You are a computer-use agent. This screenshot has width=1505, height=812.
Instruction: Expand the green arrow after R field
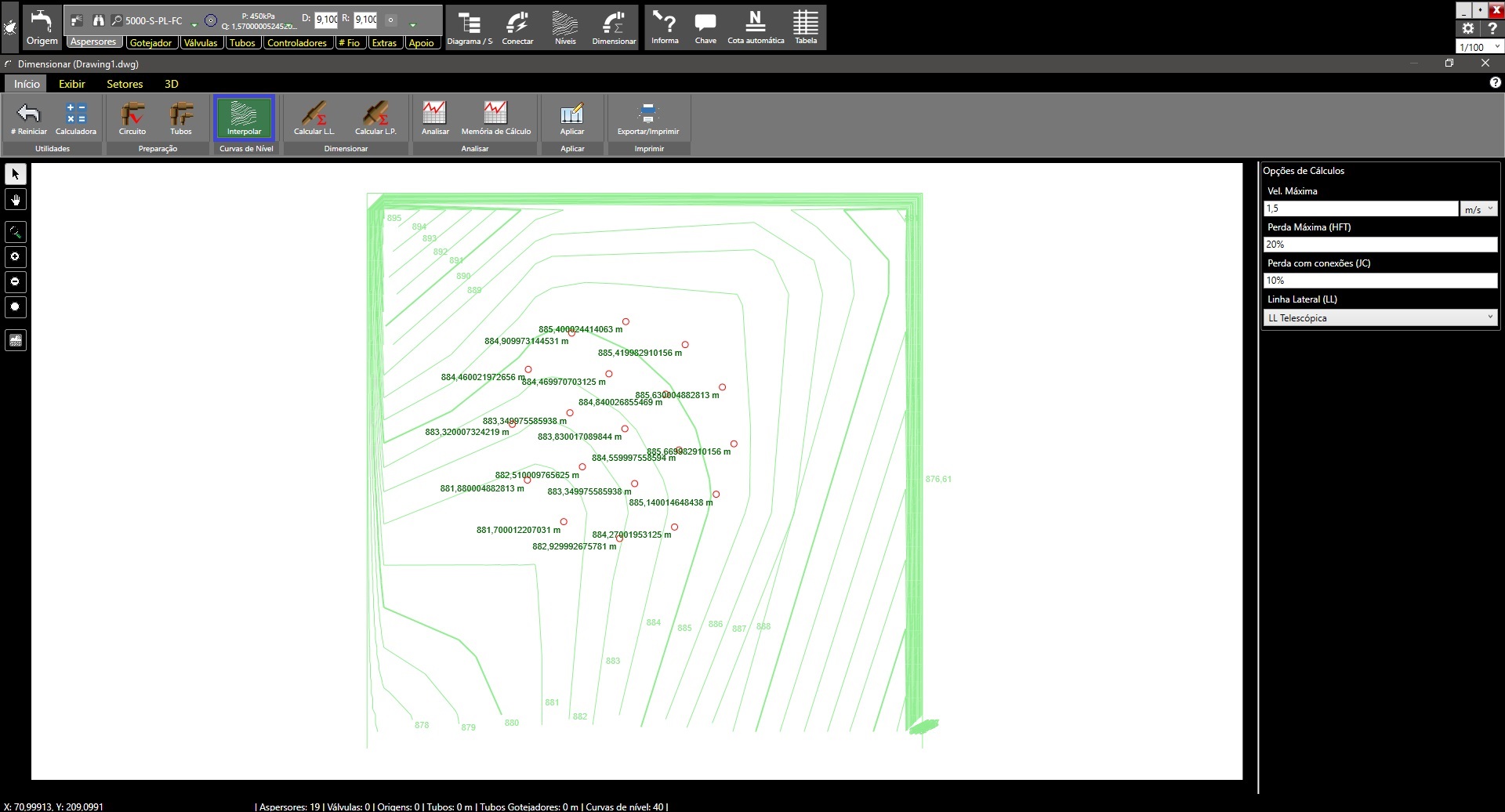[x=413, y=24]
